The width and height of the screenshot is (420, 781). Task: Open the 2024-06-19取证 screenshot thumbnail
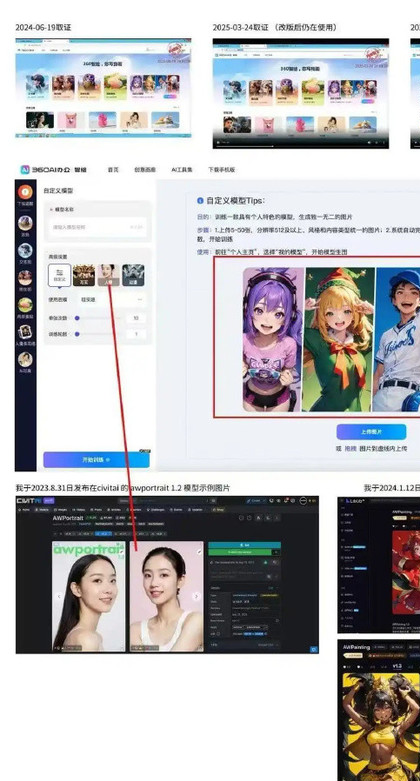click(x=103, y=88)
